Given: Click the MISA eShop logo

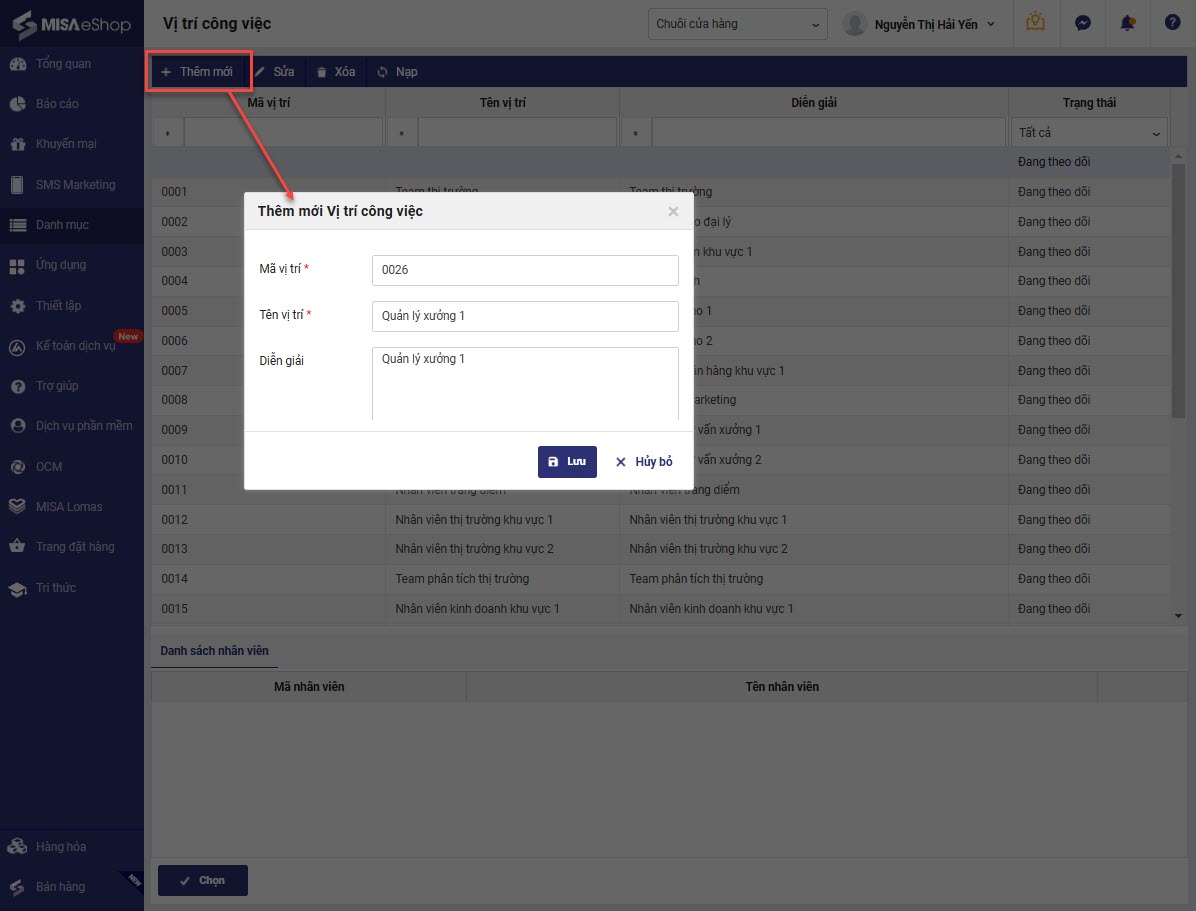Looking at the screenshot, I should pyautogui.click(x=72, y=24).
